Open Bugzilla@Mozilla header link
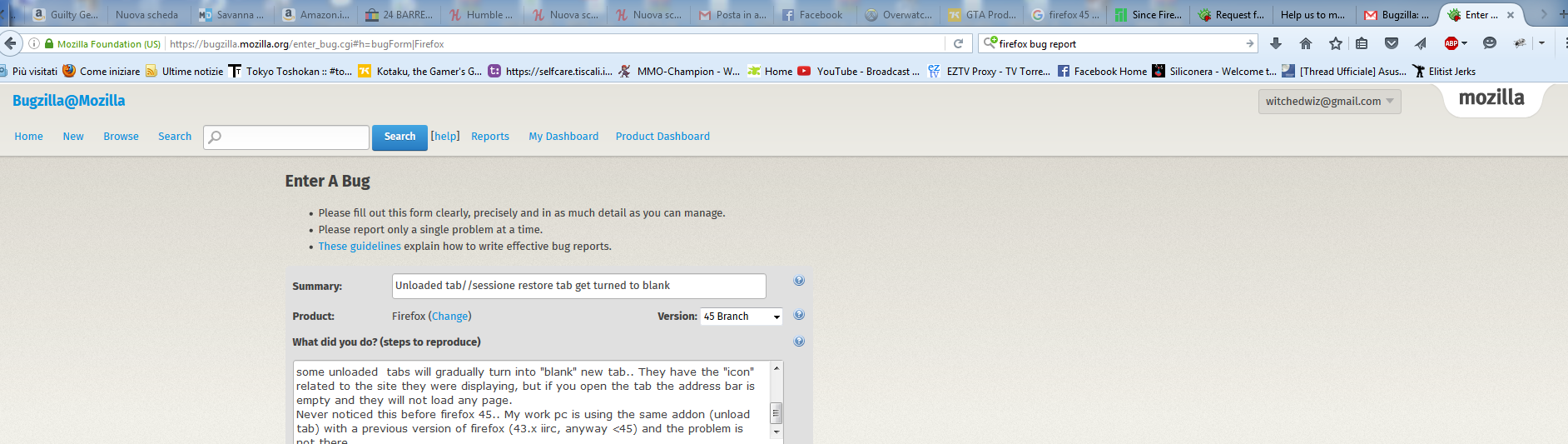This screenshot has height=444, width=1568. pos(68,101)
